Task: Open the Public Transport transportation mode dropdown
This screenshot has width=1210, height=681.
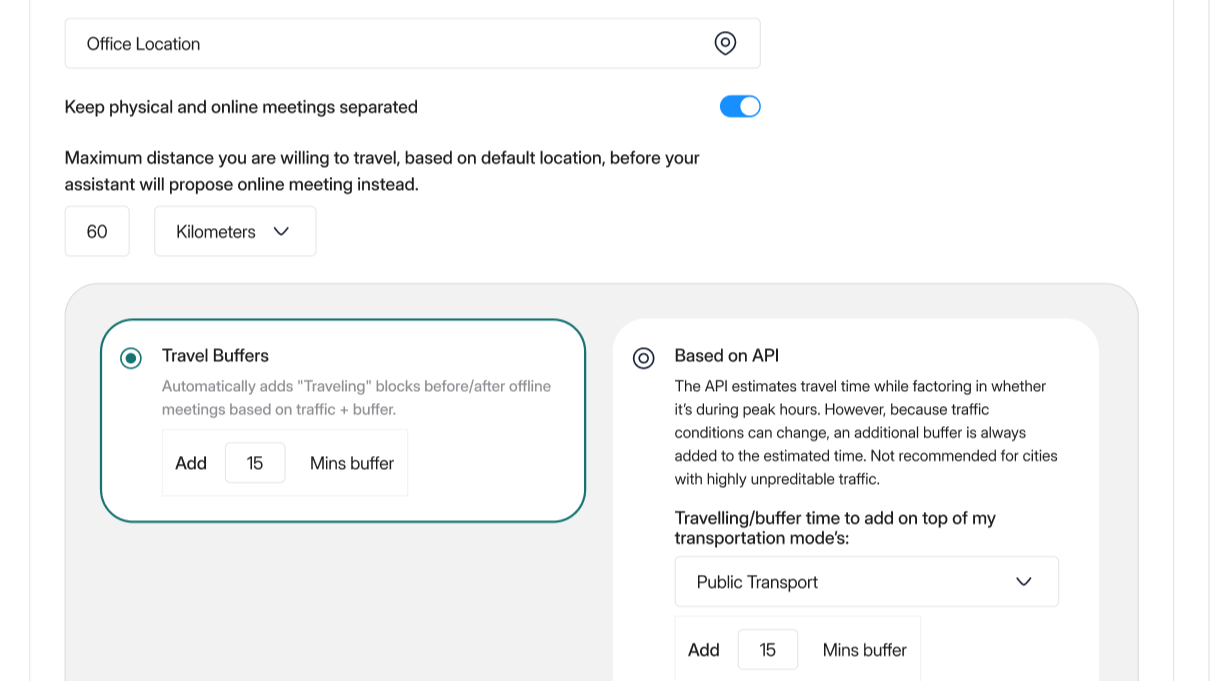Action: (x=866, y=581)
